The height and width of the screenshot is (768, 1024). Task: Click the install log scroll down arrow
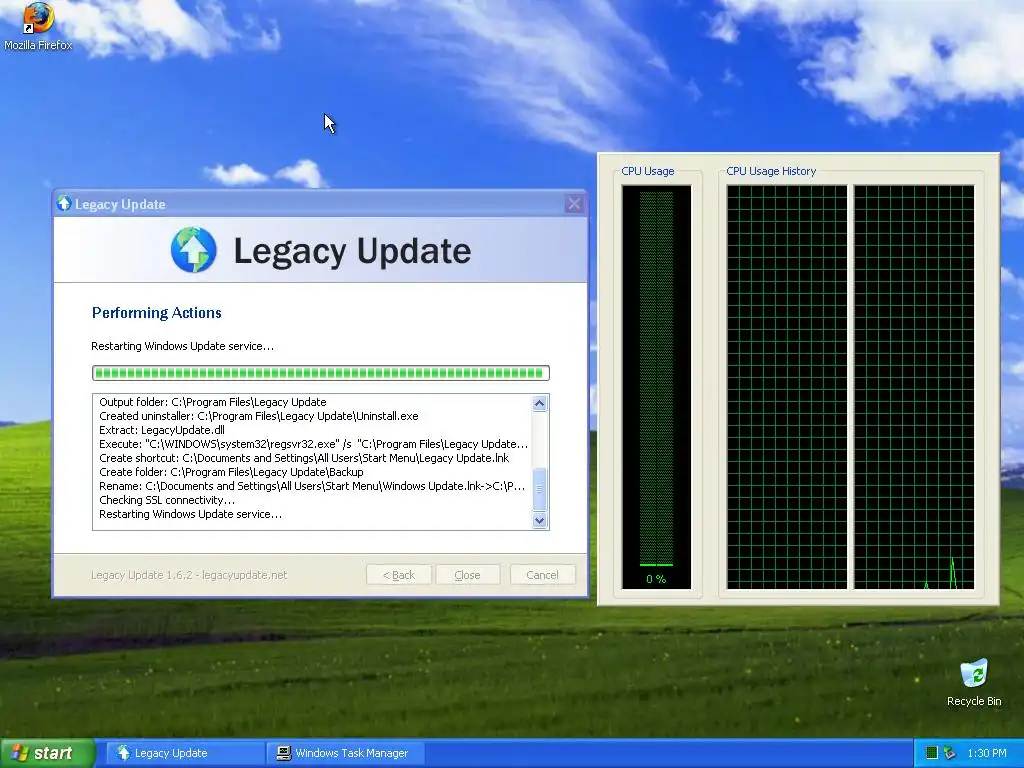[x=539, y=520]
